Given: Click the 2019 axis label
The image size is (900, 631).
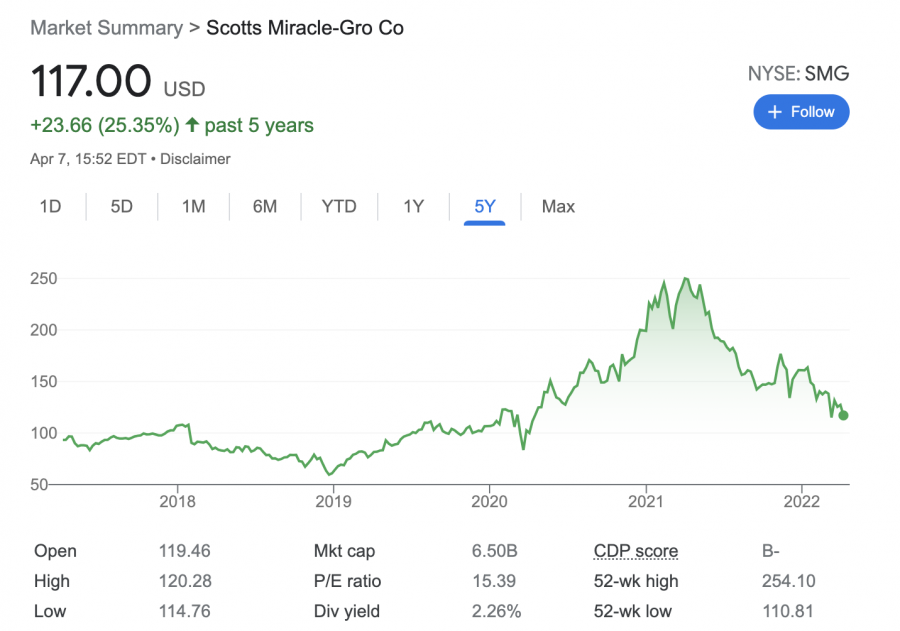Looking at the screenshot, I should (x=333, y=502).
